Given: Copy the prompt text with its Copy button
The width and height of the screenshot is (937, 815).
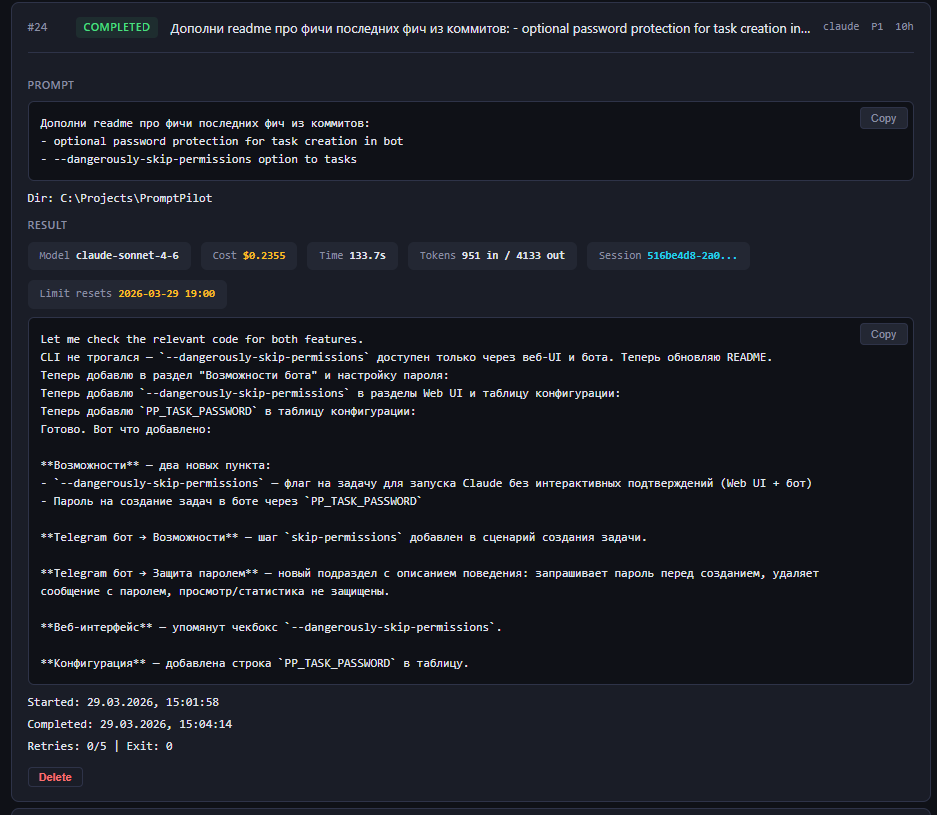Looking at the screenshot, I should pyautogui.click(x=883, y=118).
